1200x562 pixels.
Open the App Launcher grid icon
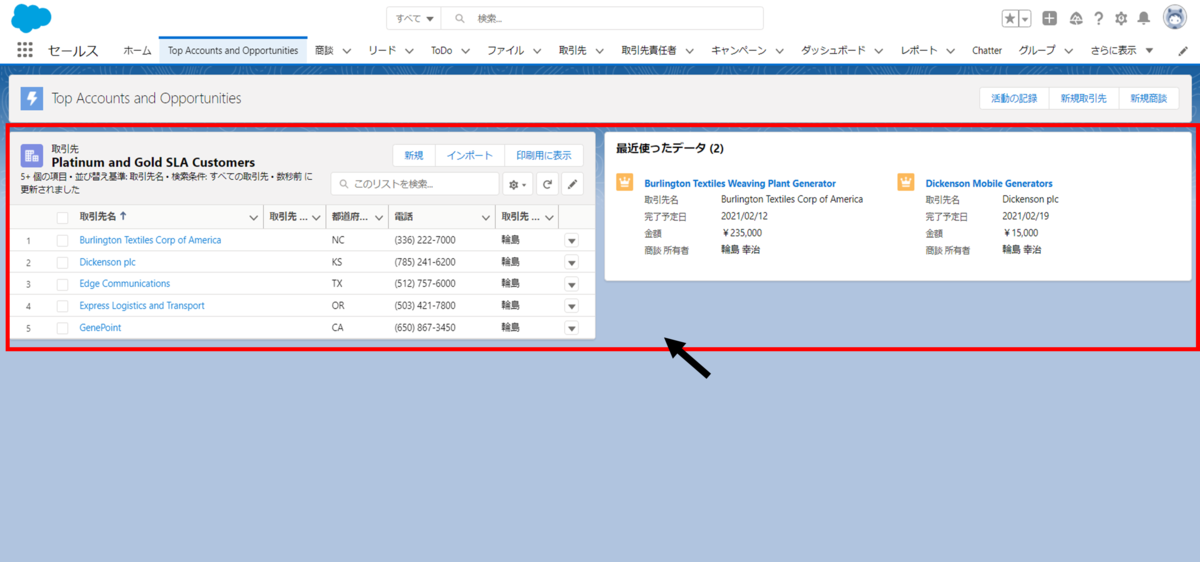(x=25, y=50)
